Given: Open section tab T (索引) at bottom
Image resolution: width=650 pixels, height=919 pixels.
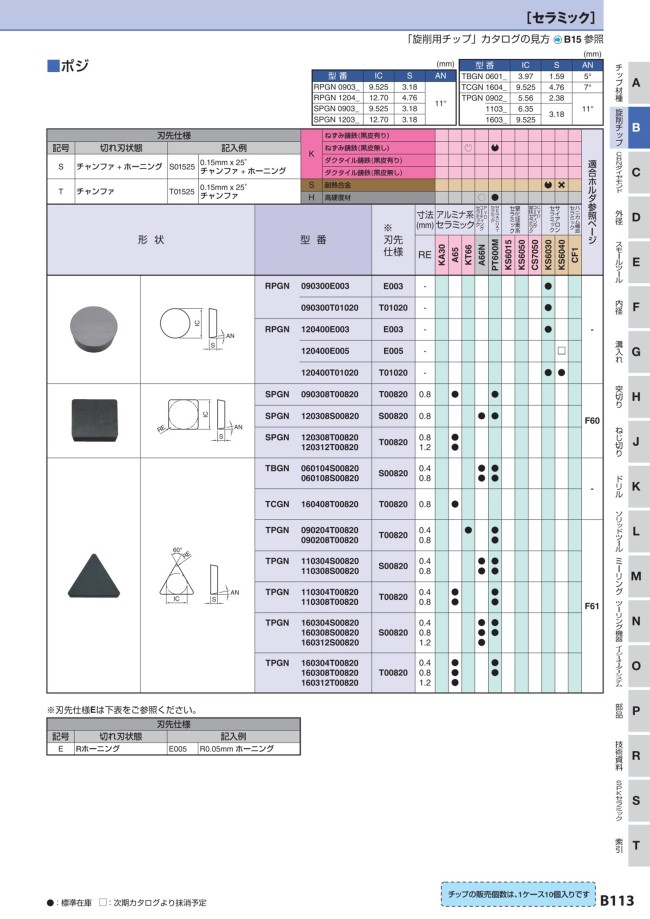Looking at the screenshot, I should (635, 846).
